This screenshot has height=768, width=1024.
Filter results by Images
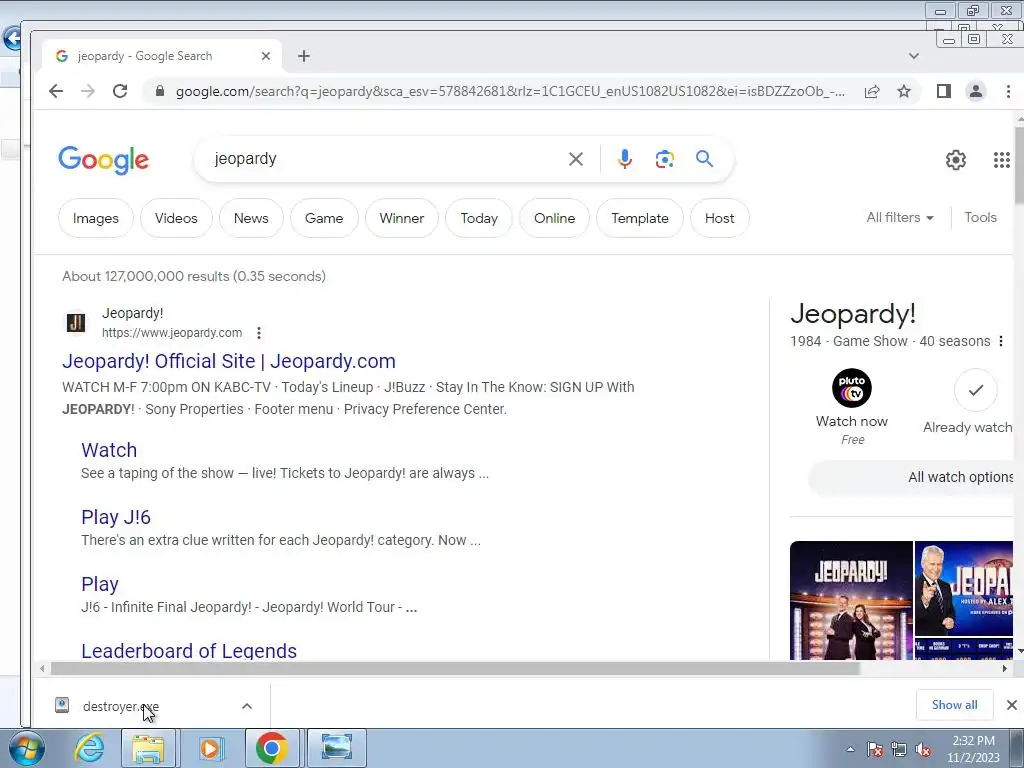95,218
